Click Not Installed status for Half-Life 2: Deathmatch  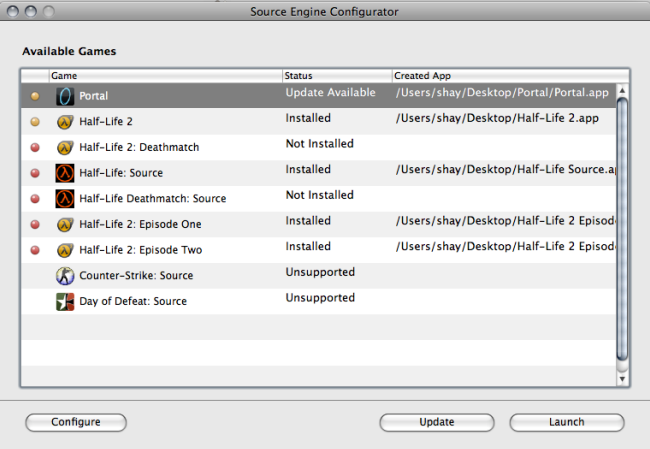[320, 144]
